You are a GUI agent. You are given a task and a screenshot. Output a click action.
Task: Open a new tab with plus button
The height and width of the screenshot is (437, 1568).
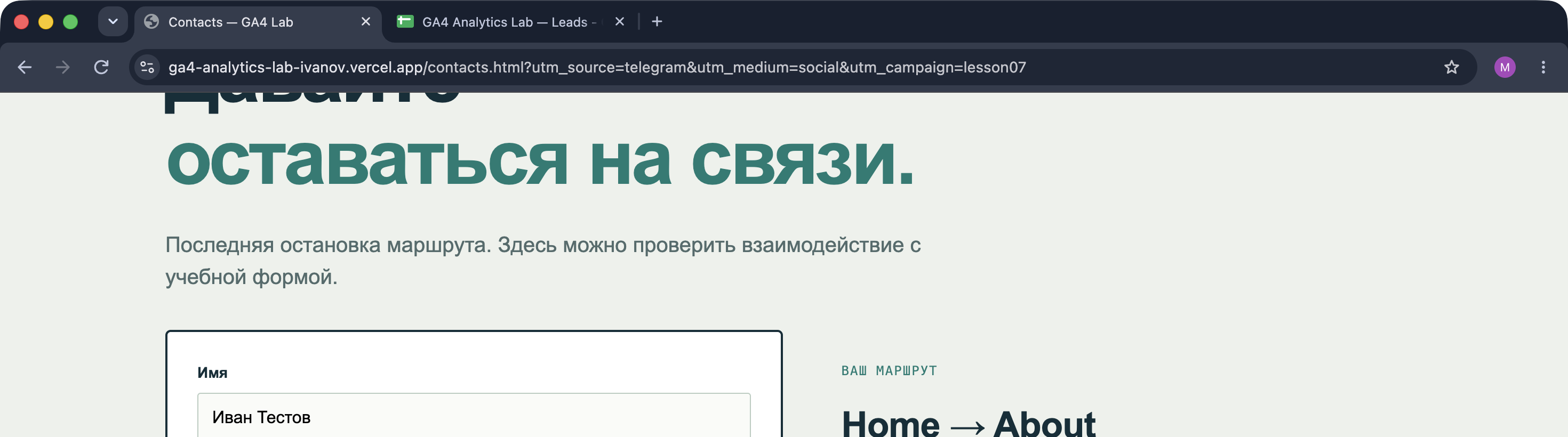click(x=657, y=22)
